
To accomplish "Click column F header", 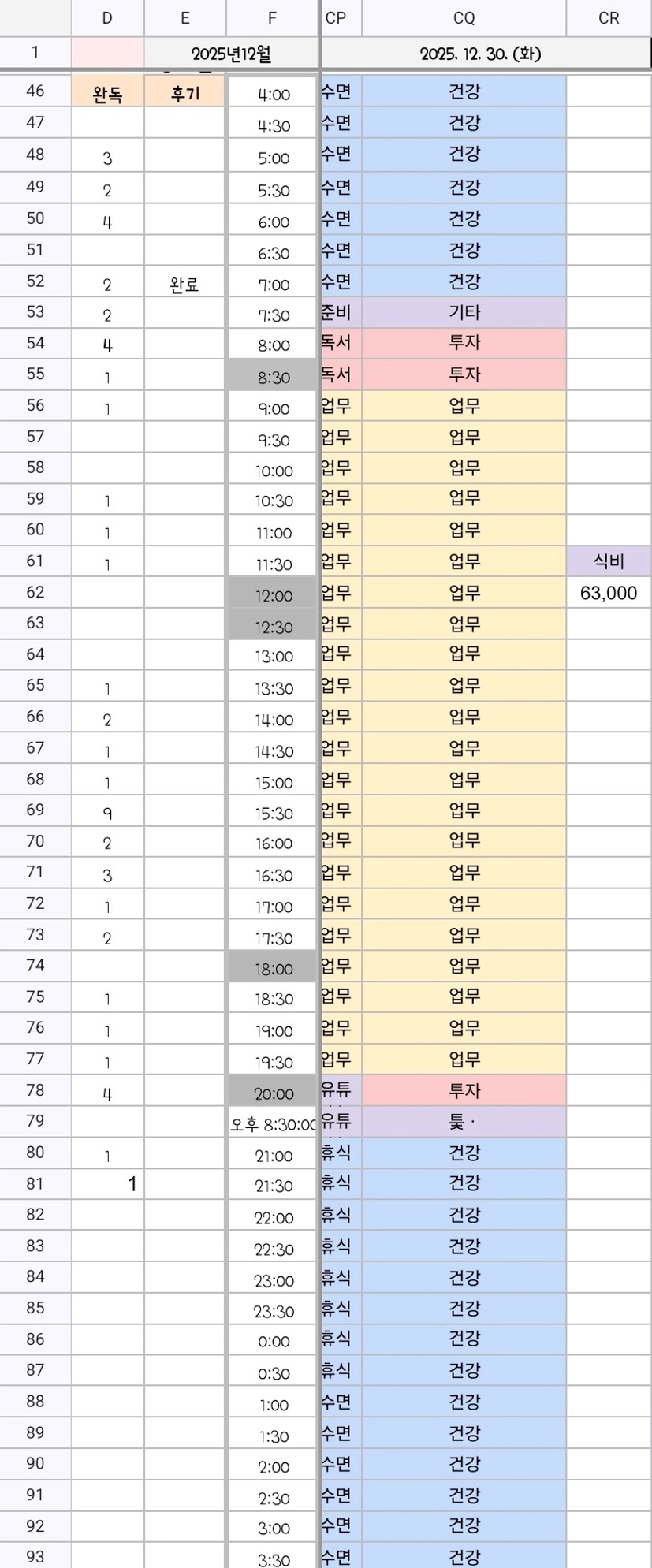I will tap(272, 18).
